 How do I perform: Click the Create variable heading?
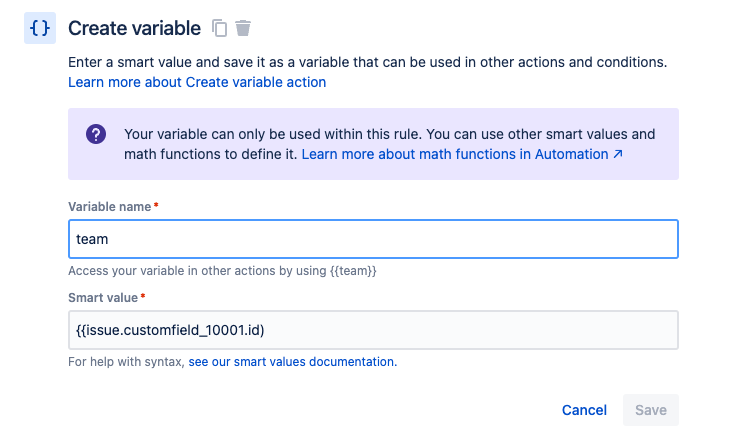(x=134, y=28)
